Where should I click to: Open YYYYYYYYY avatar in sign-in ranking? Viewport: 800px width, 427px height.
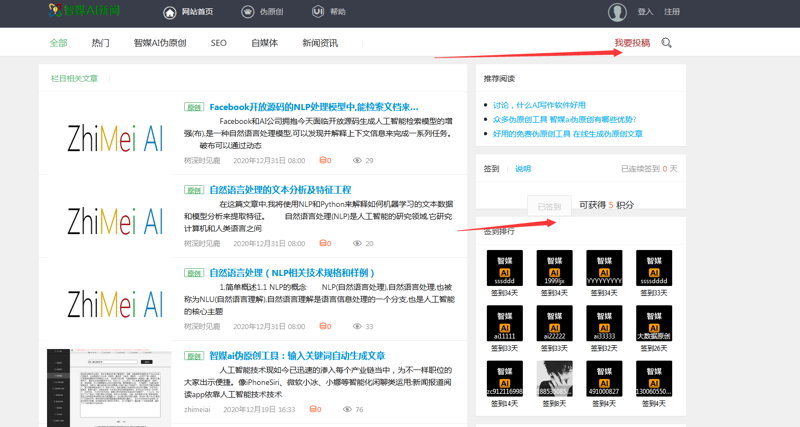click(604, 268)
